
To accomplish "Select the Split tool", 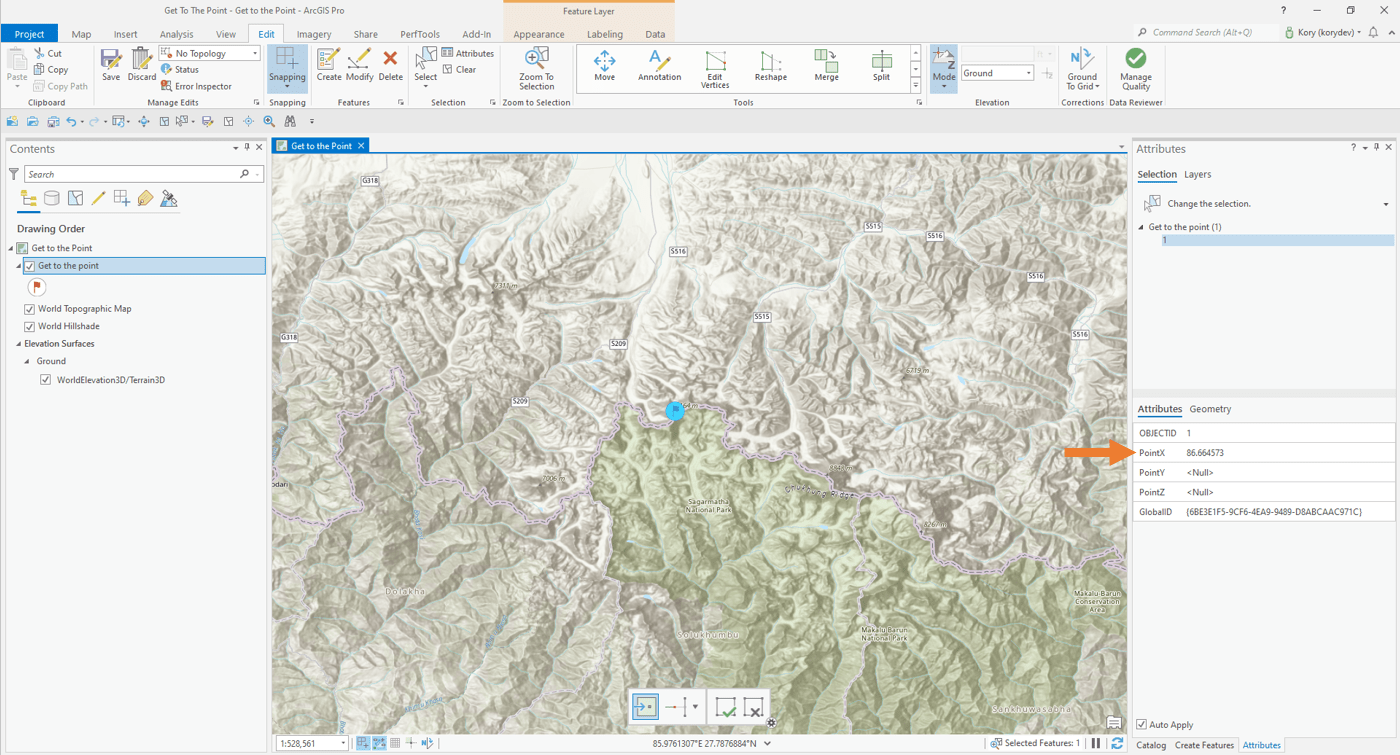I will [x=881, y=65].
